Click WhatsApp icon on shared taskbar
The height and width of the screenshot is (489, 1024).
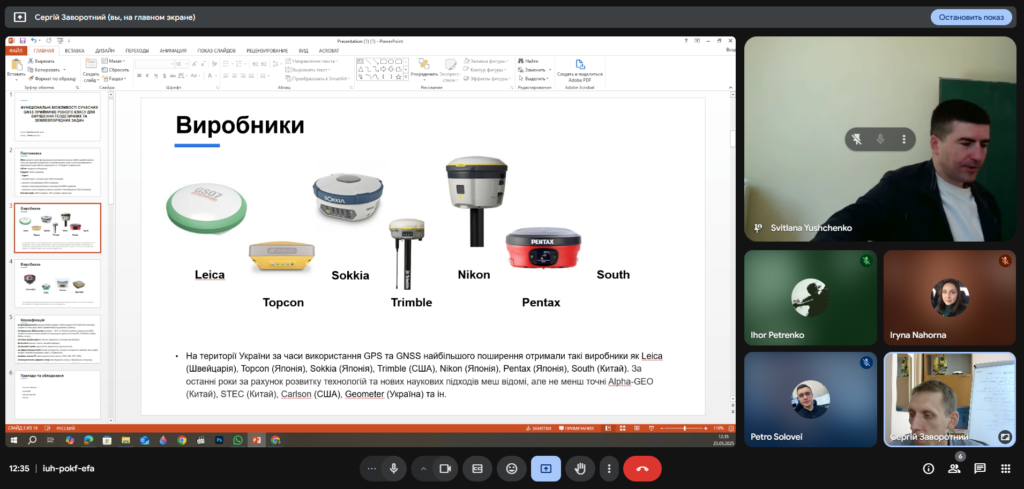238,440
